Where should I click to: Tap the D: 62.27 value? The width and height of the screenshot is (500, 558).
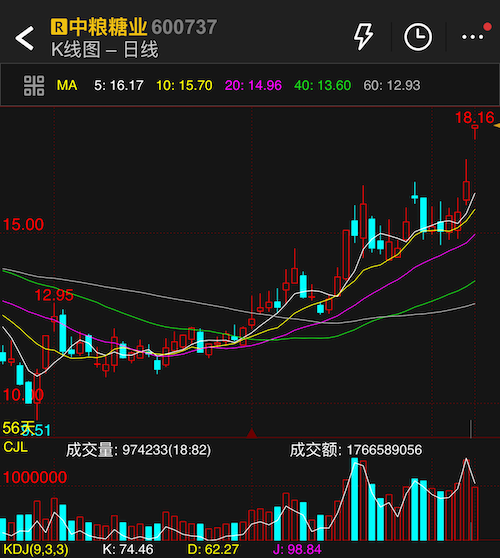pyautogui.click(x=213, y=549)
